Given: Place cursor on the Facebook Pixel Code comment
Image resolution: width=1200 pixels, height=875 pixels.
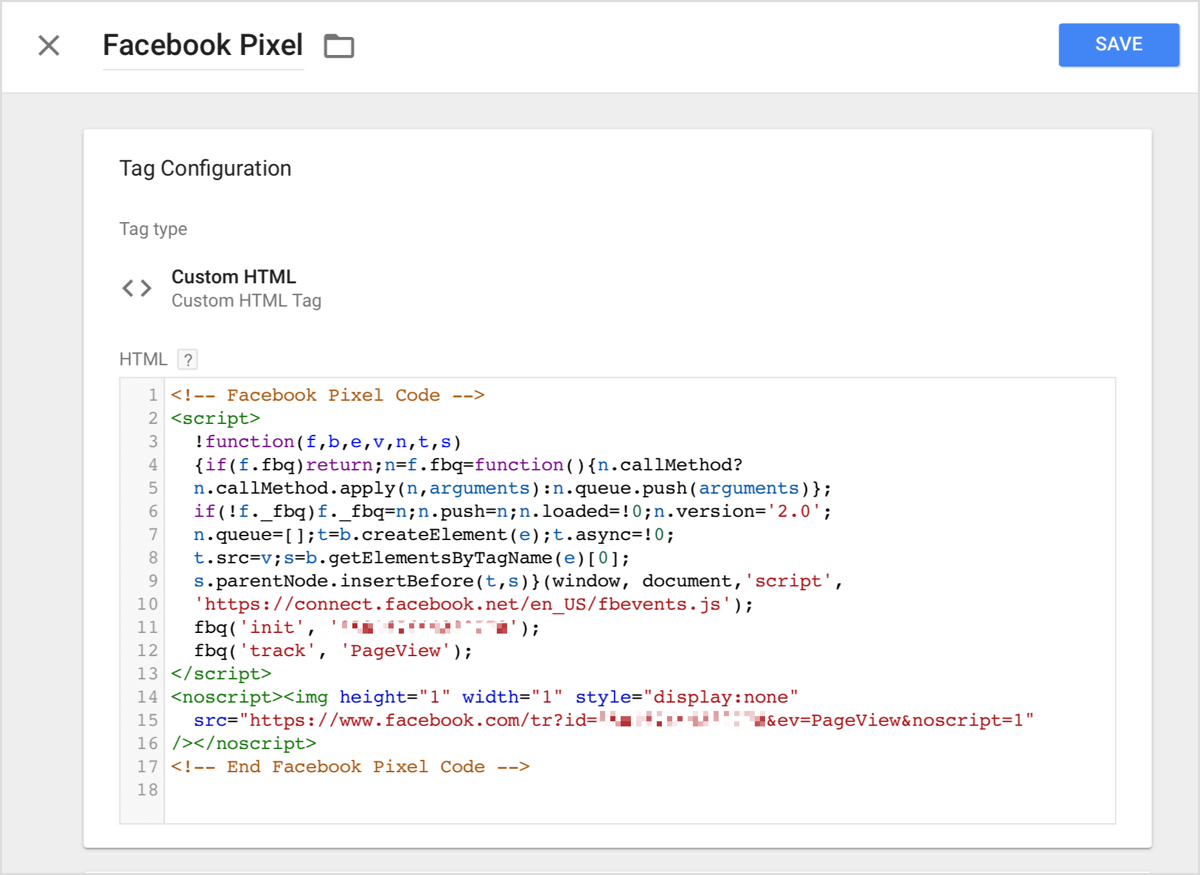Looking at the screenshot, I should (327, 395).
